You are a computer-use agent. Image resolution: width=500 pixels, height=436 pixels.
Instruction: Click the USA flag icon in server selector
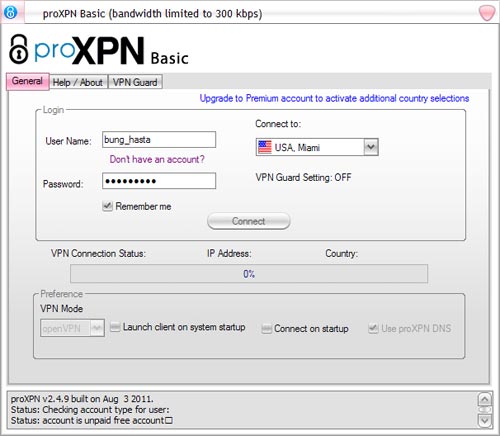265,147
